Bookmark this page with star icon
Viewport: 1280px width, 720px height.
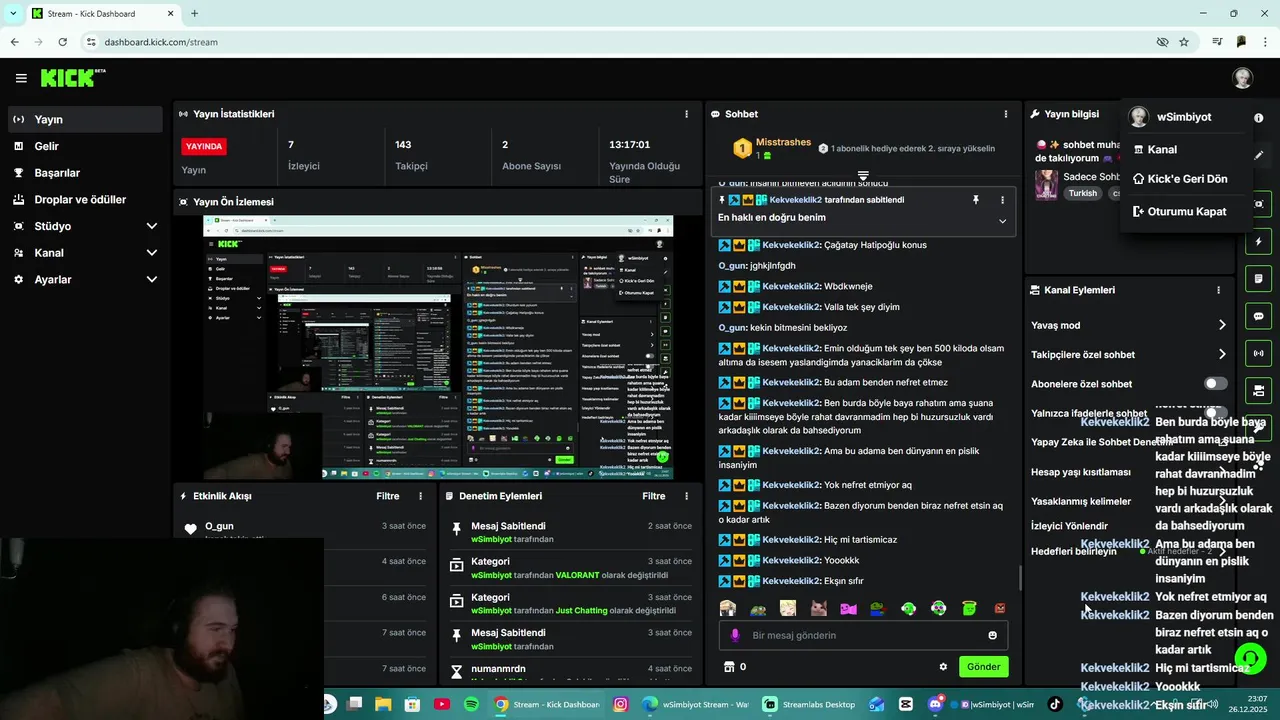(x=1184, y=42)
